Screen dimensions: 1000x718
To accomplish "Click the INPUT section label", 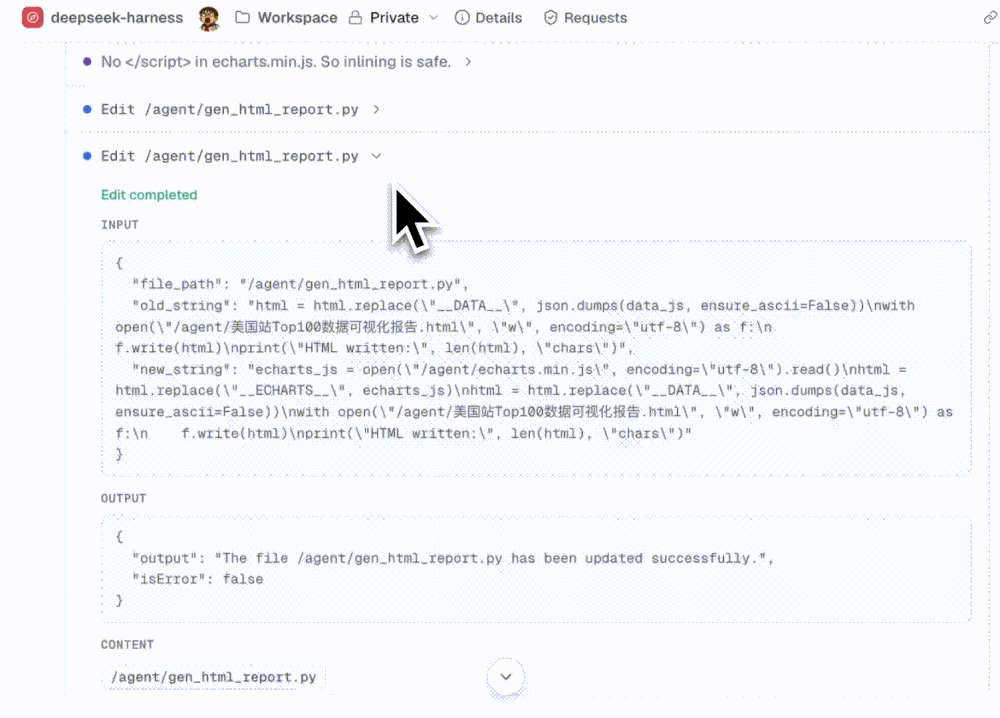I will tap(120, 224).
